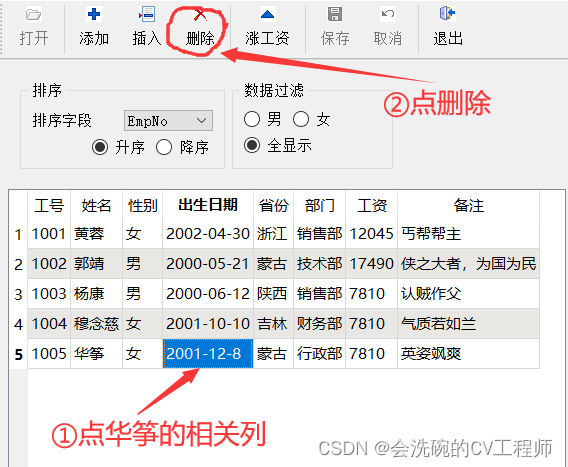The height and width of the screenshot is (467, 568).
Task: Click the 省份 column header
Action: 273,205
